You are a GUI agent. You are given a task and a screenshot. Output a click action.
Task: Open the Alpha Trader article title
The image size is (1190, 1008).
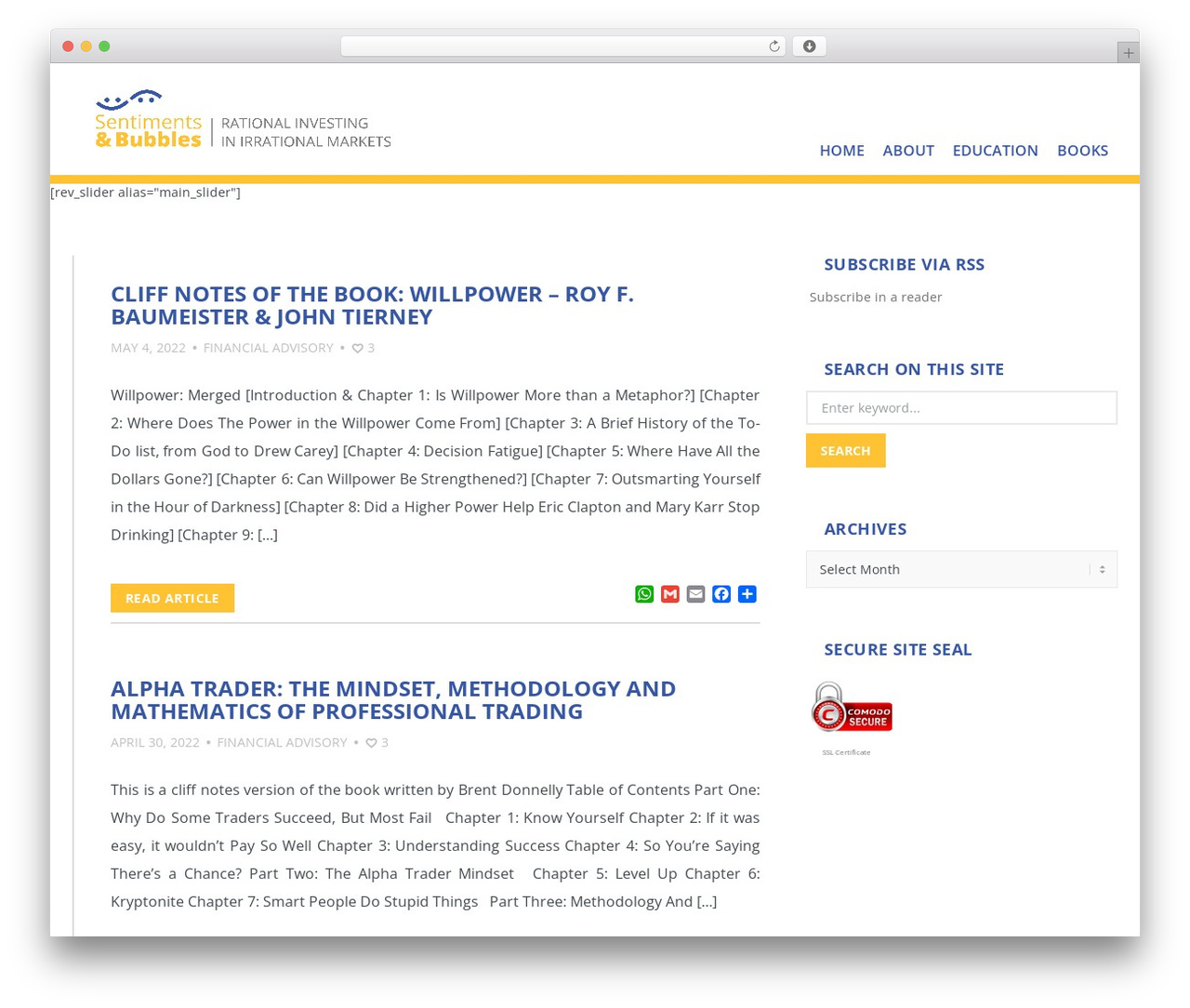click(x=393, y=699)
